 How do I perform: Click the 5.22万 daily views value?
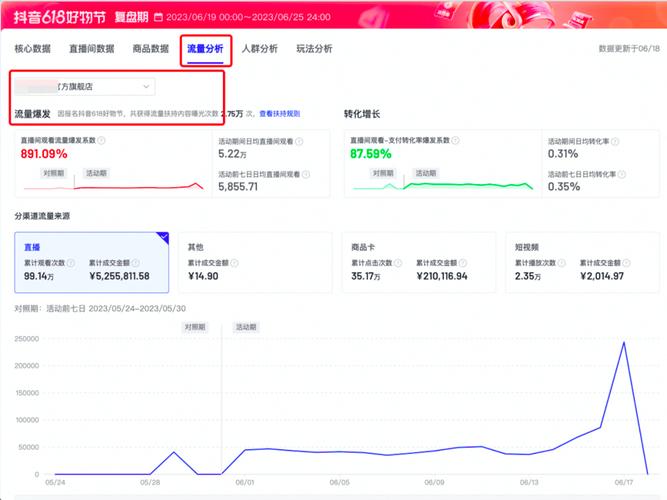point(232,154)
